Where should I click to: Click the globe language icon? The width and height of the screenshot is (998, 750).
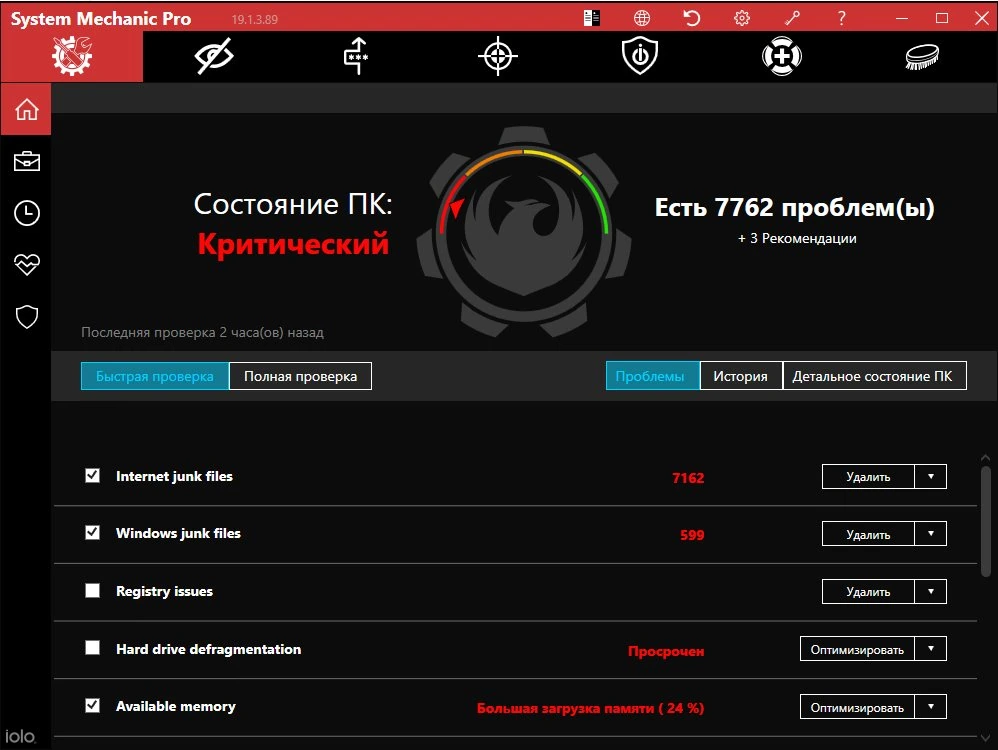coord(642,18)
